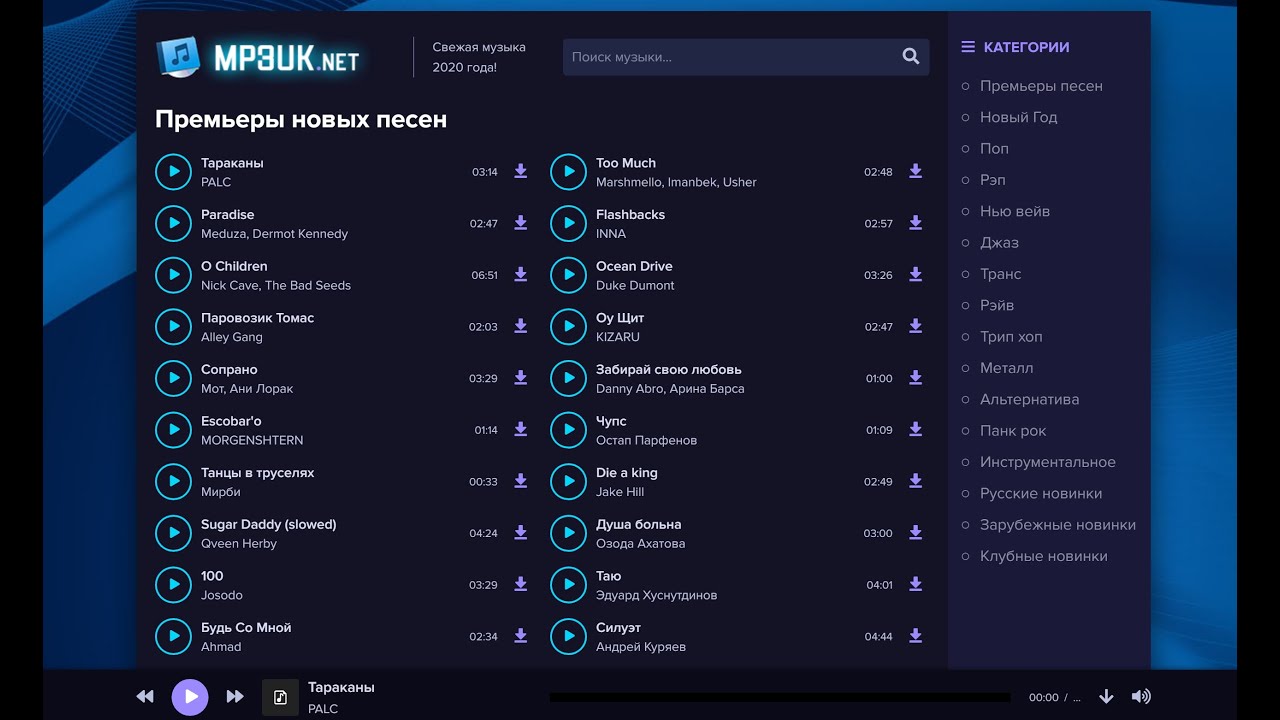Play the song Сопрано
This screenshot has width=1280, height=720.
(x=173, y=378)
